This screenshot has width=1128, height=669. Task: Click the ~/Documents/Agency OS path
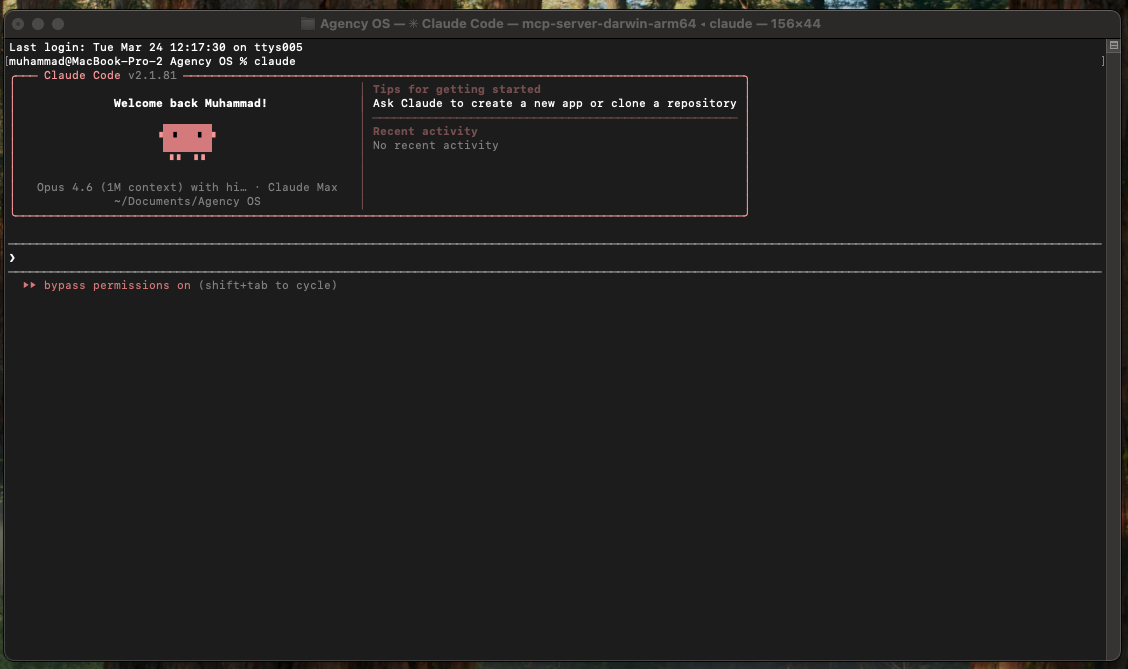click(187, 201)
